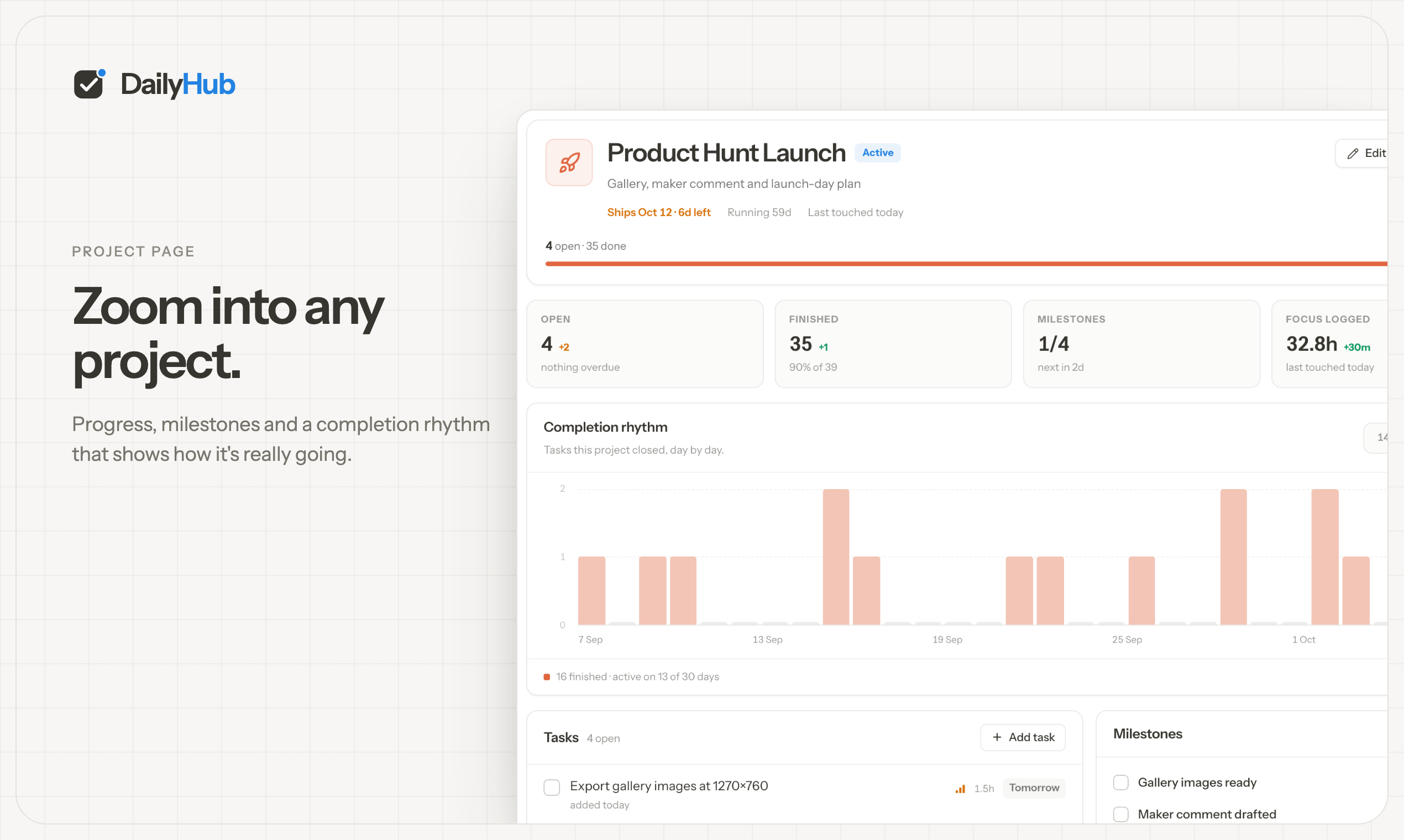This screenshot has height=840, width=1404.
Task: Click the 'Milestones' panel heading
Action: (1148, 733)
